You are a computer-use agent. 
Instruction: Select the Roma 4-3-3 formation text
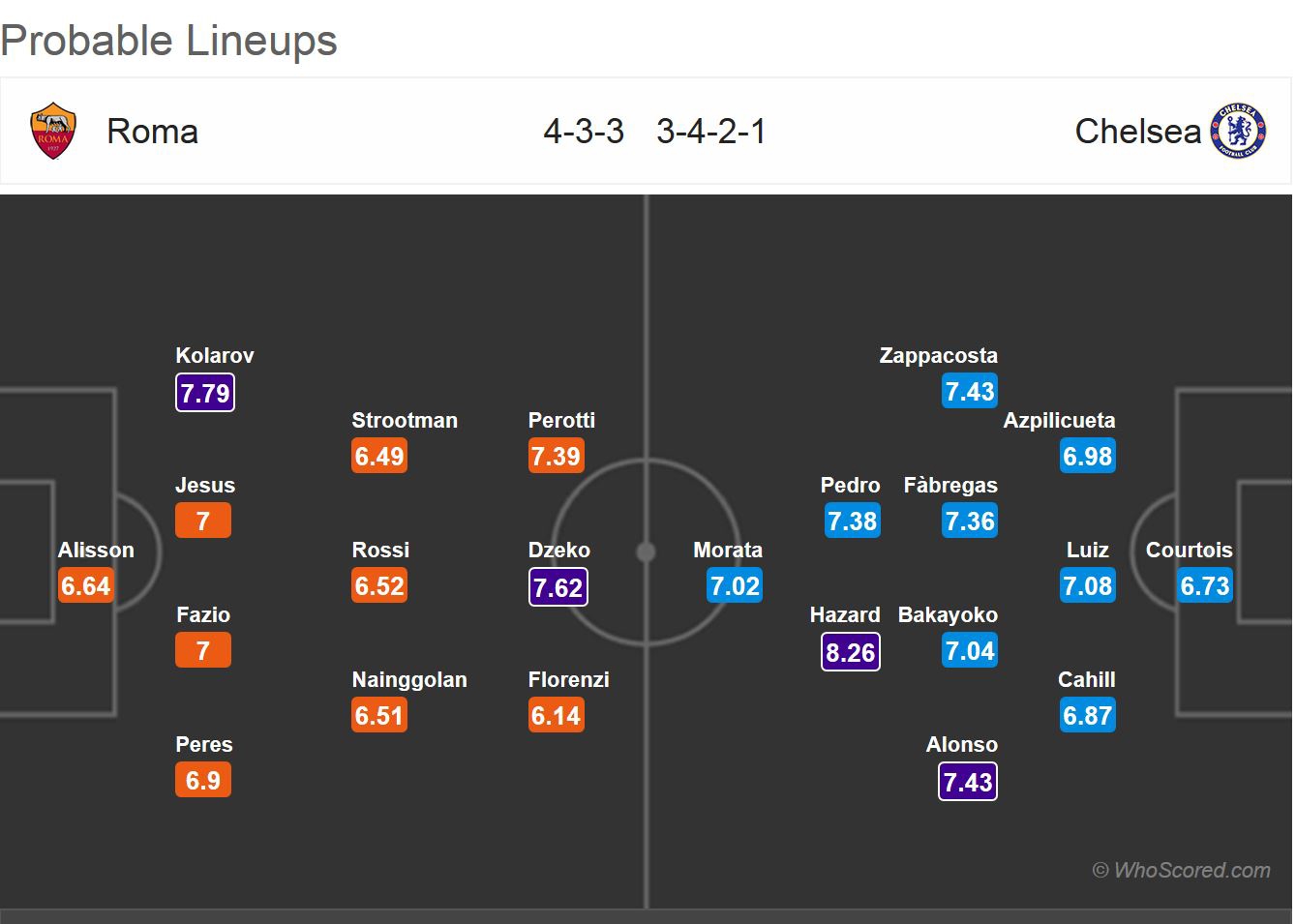tap(584, 131)
